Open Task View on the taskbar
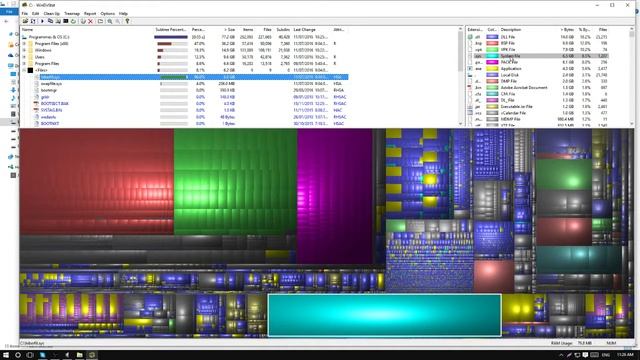640x360 pixels. tap(30, 355)
